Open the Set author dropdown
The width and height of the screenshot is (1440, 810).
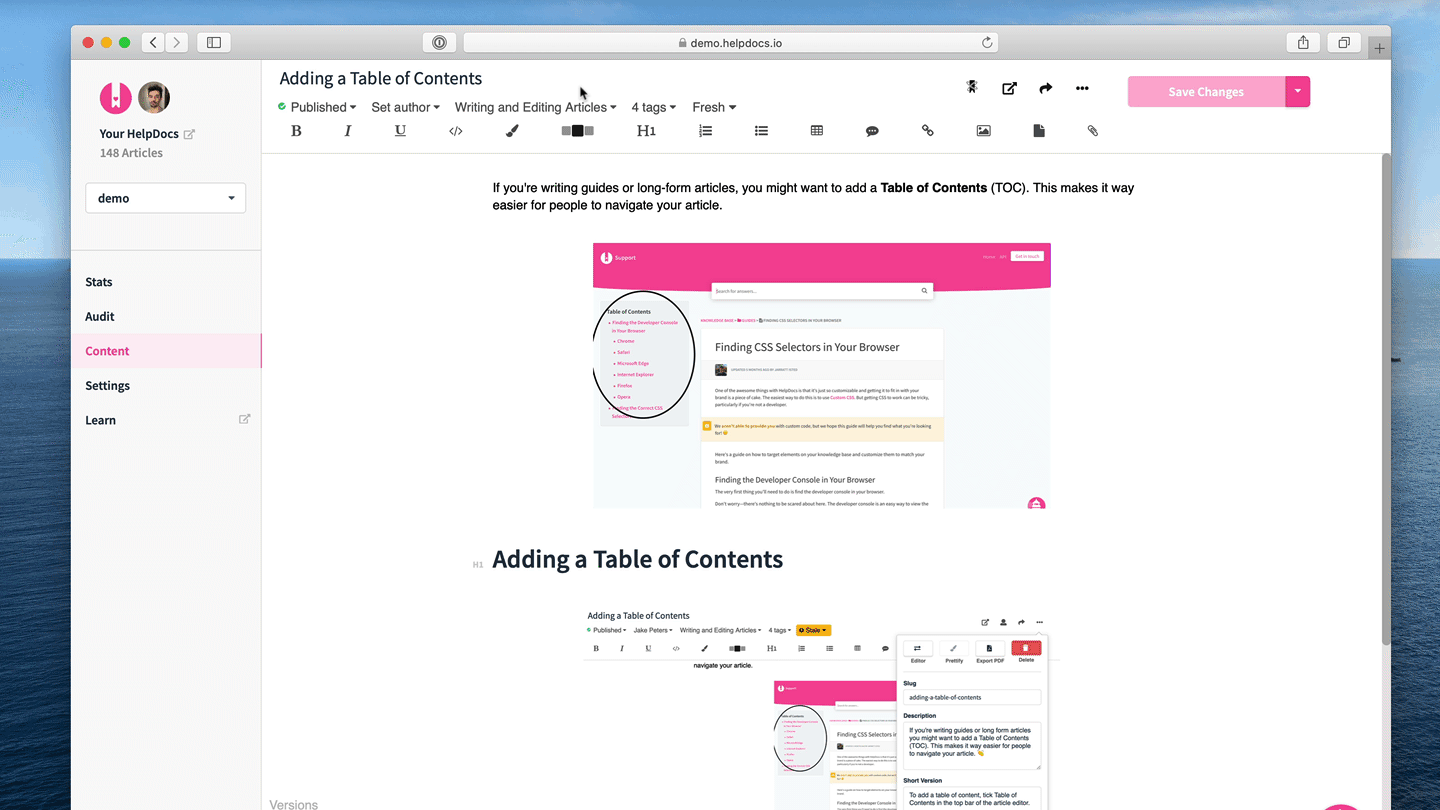click(x=405, y=107)
